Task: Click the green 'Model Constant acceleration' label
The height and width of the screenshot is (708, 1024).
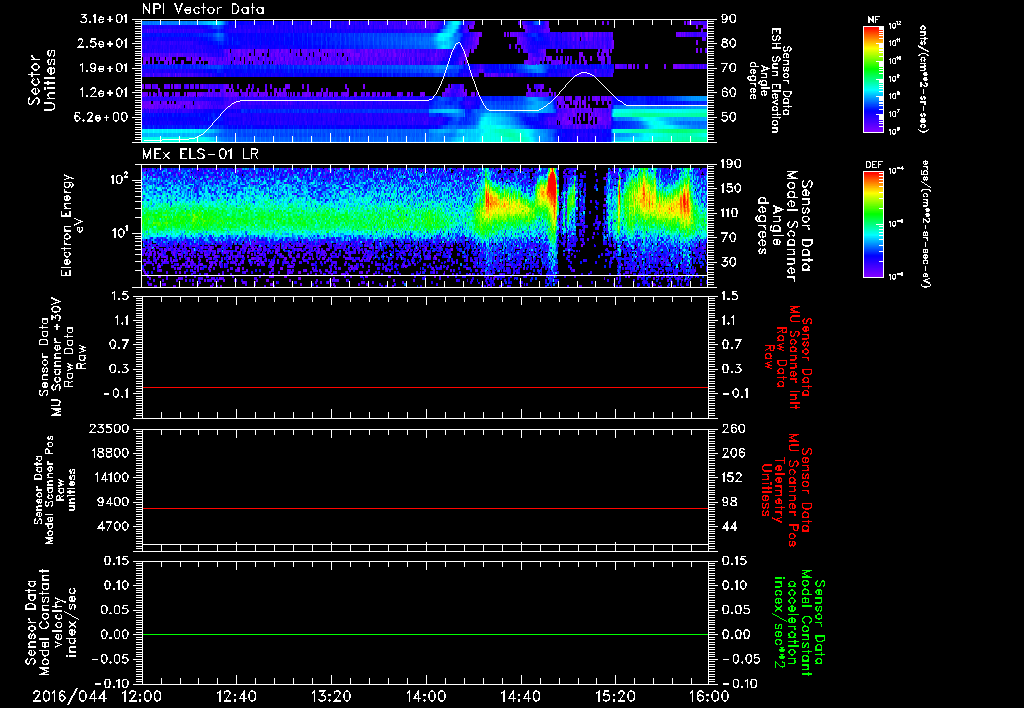Action: 798,624
